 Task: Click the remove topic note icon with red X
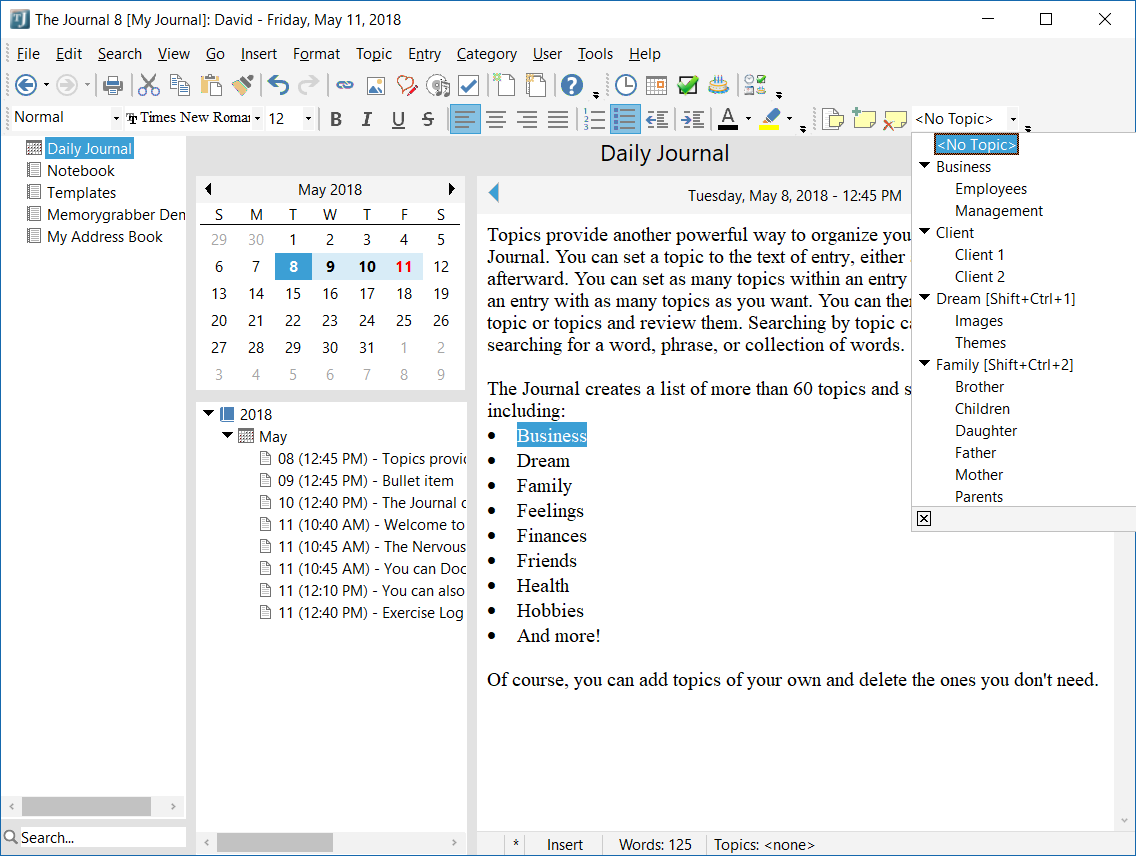[x=895, y=119]
